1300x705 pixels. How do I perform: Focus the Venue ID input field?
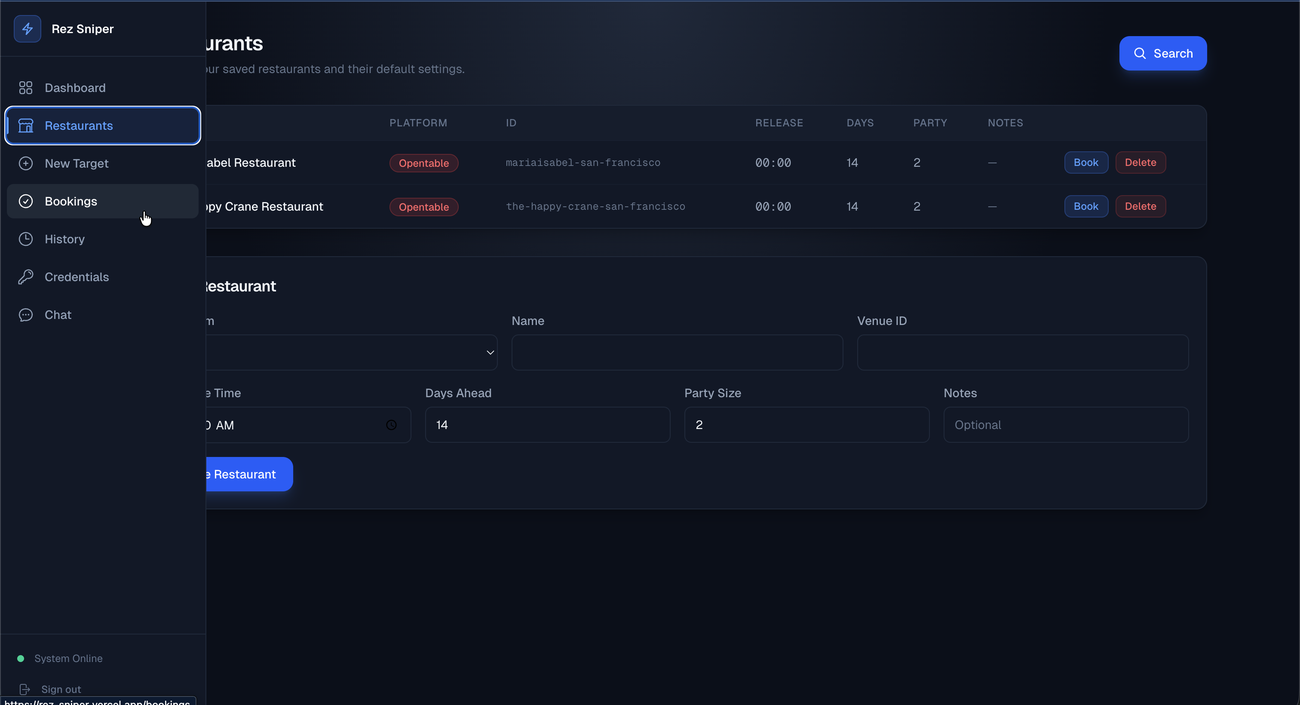[1022, 353]
